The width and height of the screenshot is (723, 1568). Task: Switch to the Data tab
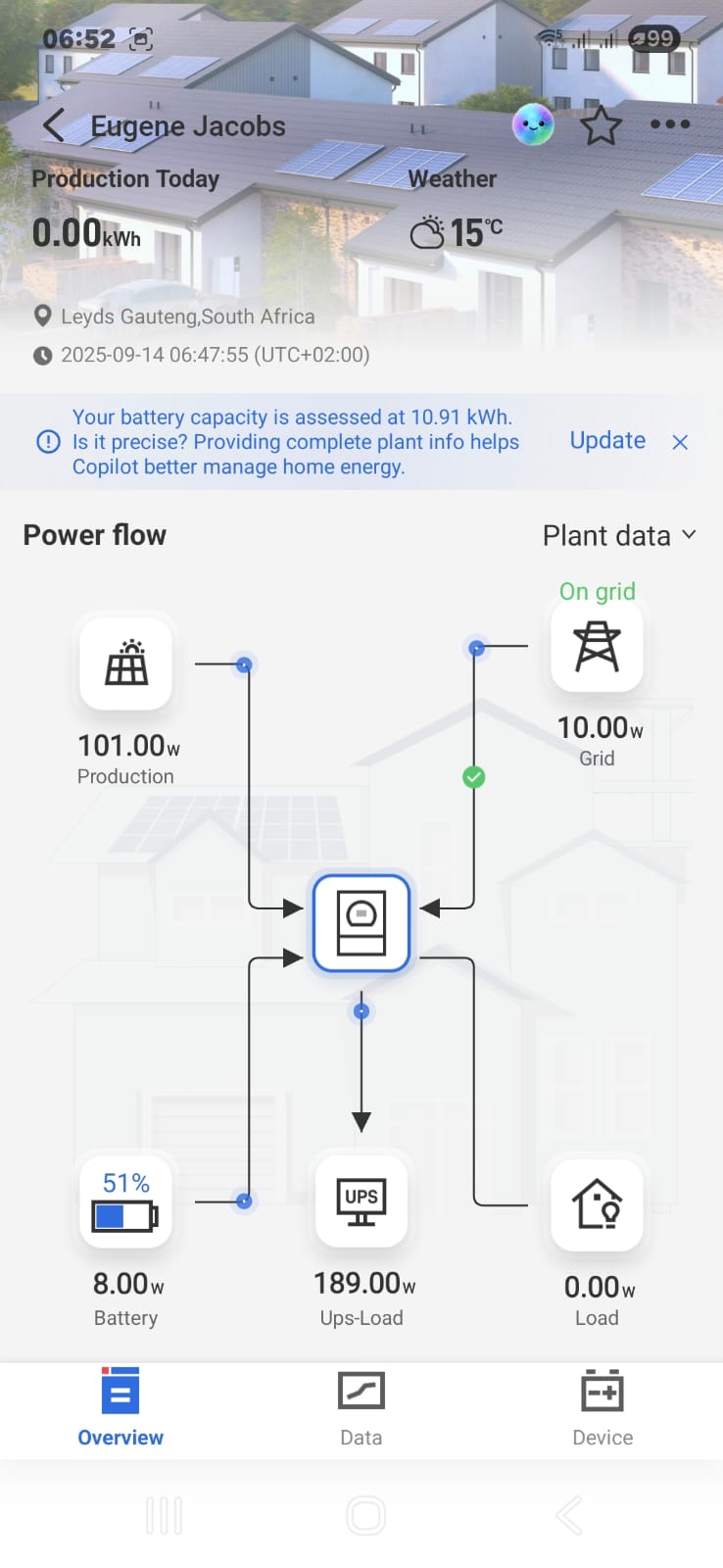point(361,1407)
